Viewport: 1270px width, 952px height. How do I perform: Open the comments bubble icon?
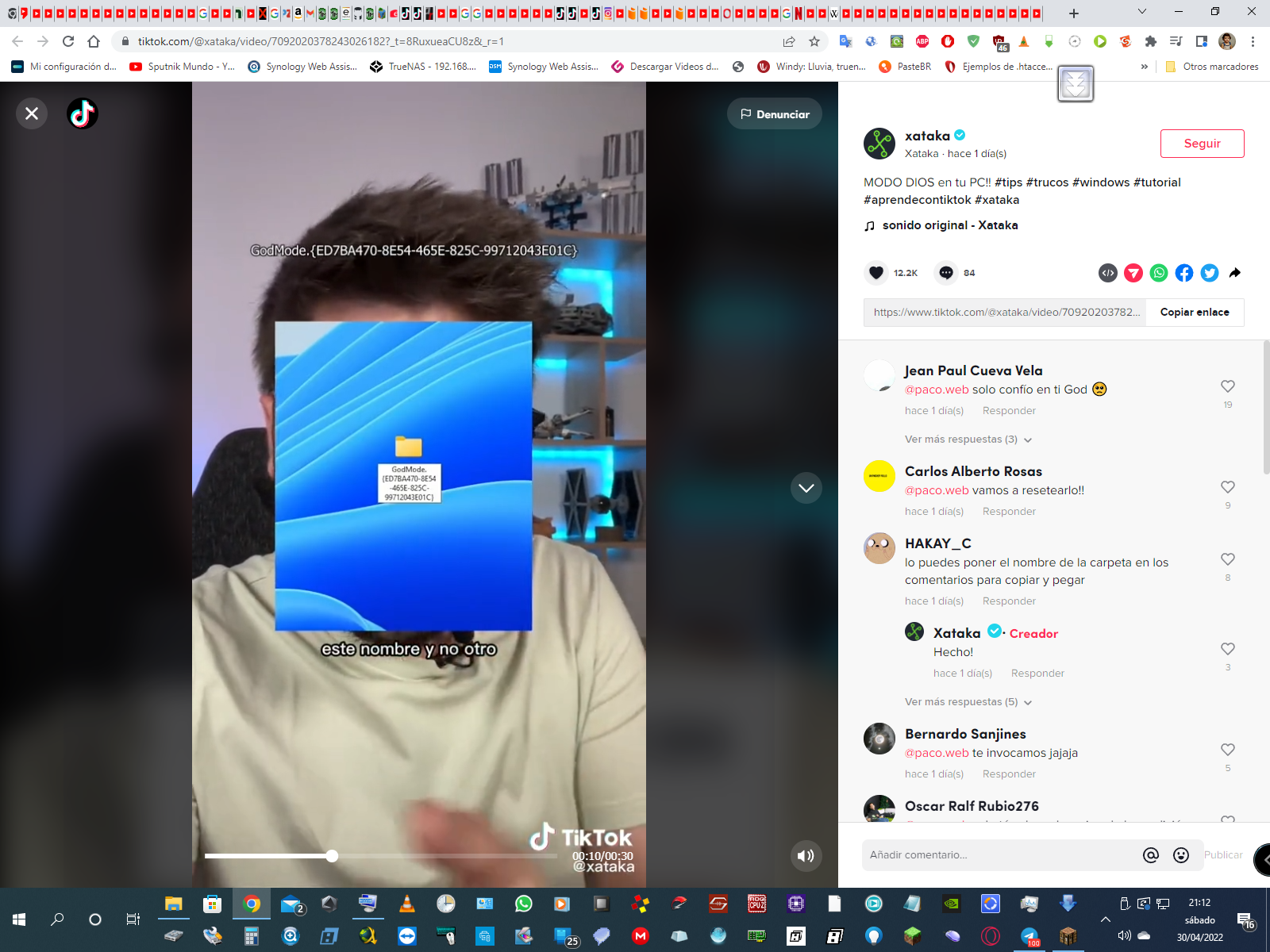946,273
